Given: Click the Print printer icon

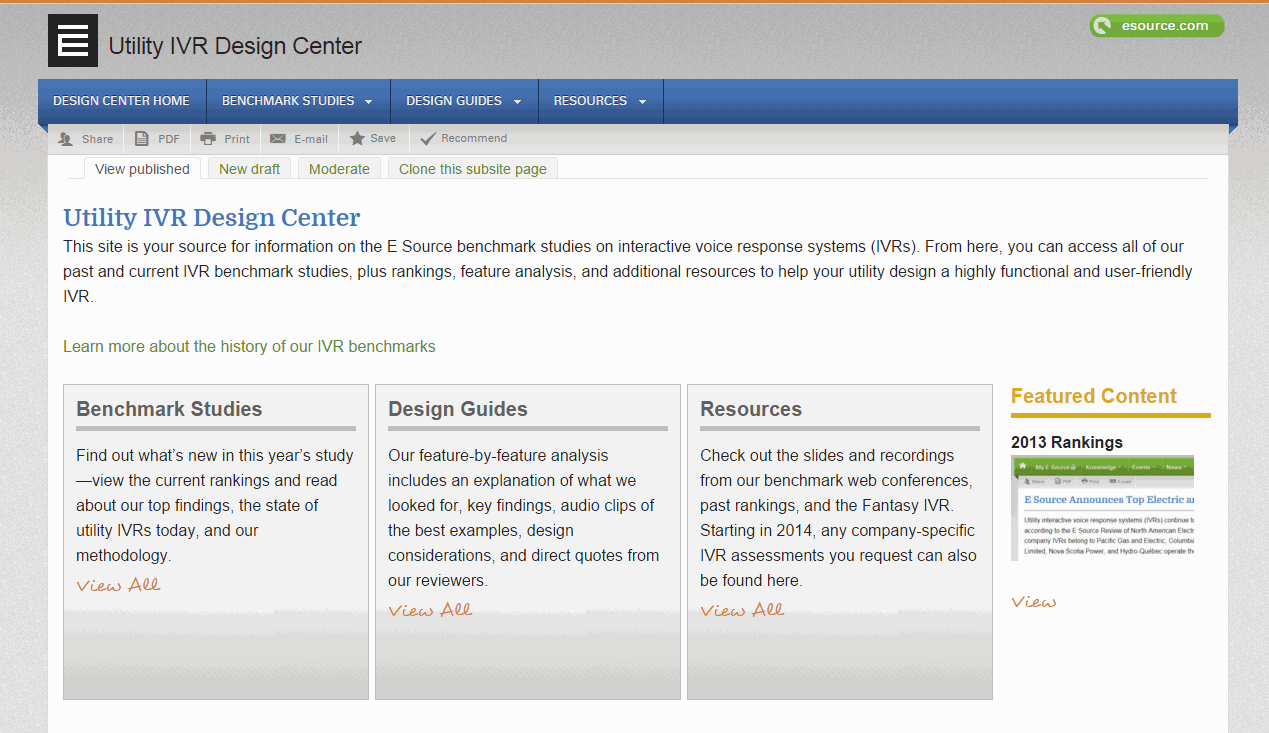Looking at the screenshot, I should 208,139.
